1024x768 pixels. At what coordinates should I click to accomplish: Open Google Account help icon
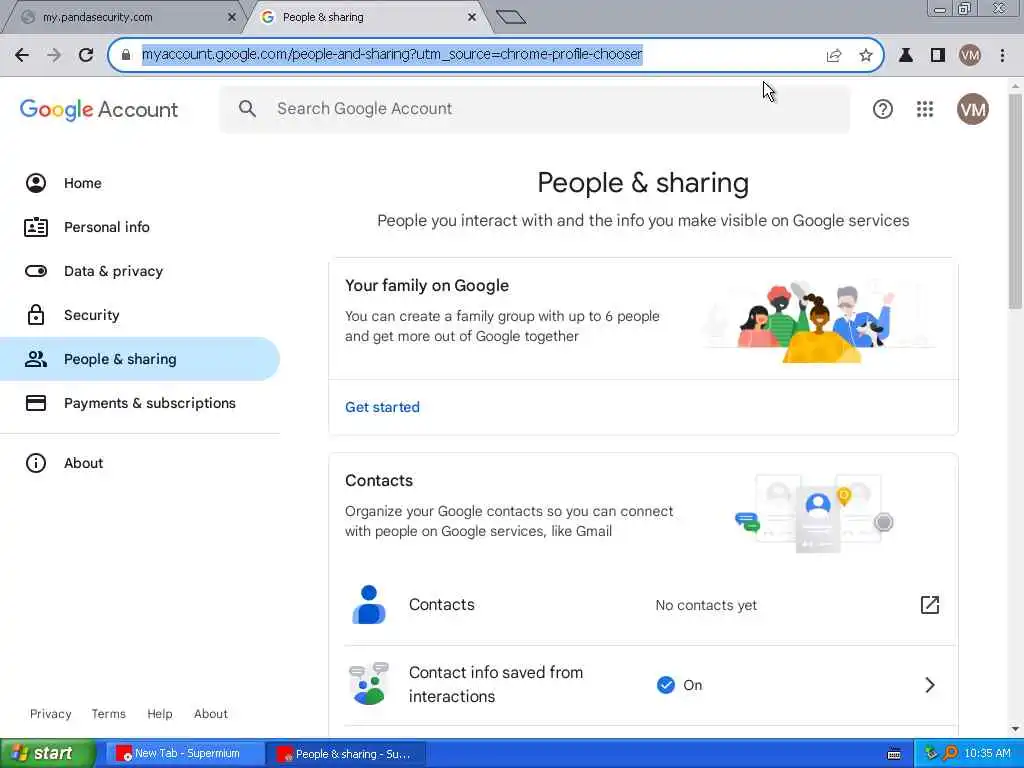coord(882,109)
